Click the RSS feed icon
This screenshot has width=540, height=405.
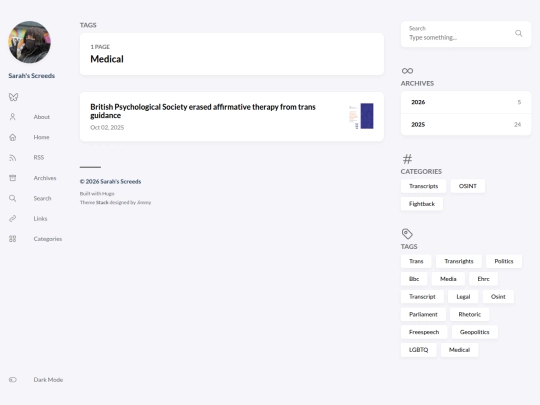click(x=13, y=158)
